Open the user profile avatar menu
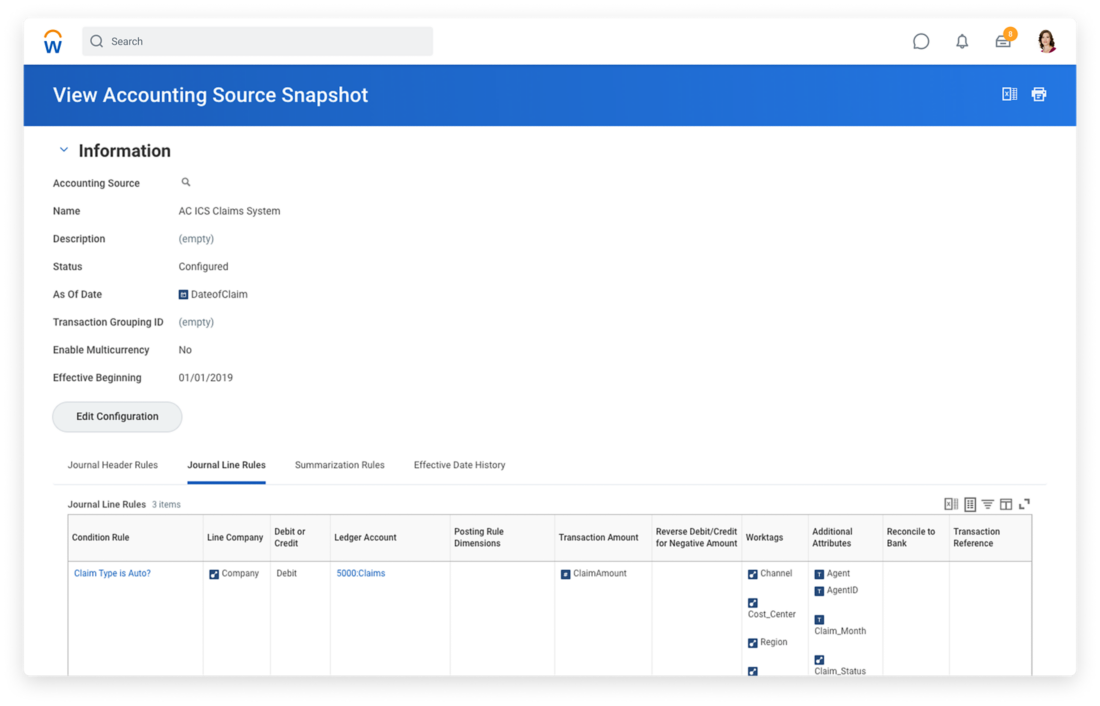 [1046, 41]
